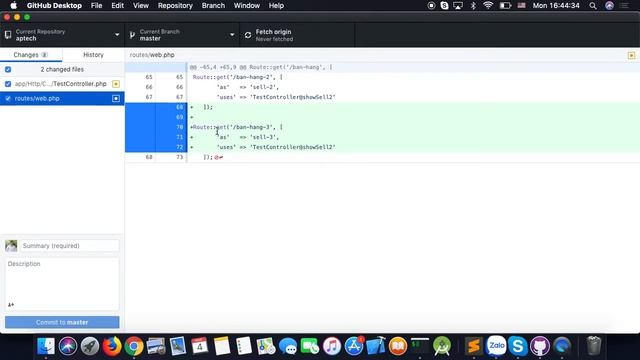Open Siri from the Dock
The width and height of the screenshot is (640, 360).
[x=68, y=346]
